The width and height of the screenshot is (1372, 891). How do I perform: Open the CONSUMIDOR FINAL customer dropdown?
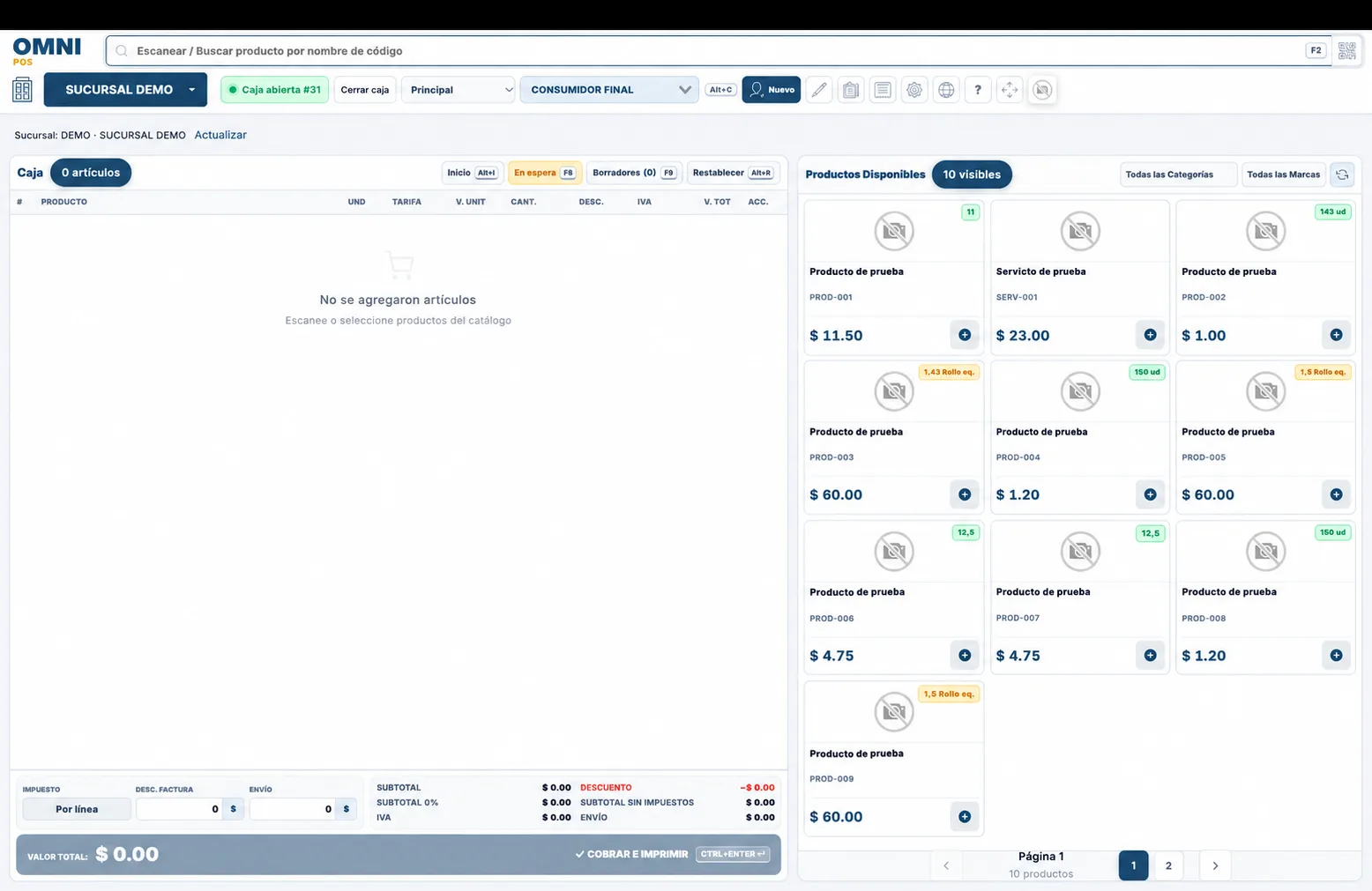pyautogui.click(x=609, y=90)
